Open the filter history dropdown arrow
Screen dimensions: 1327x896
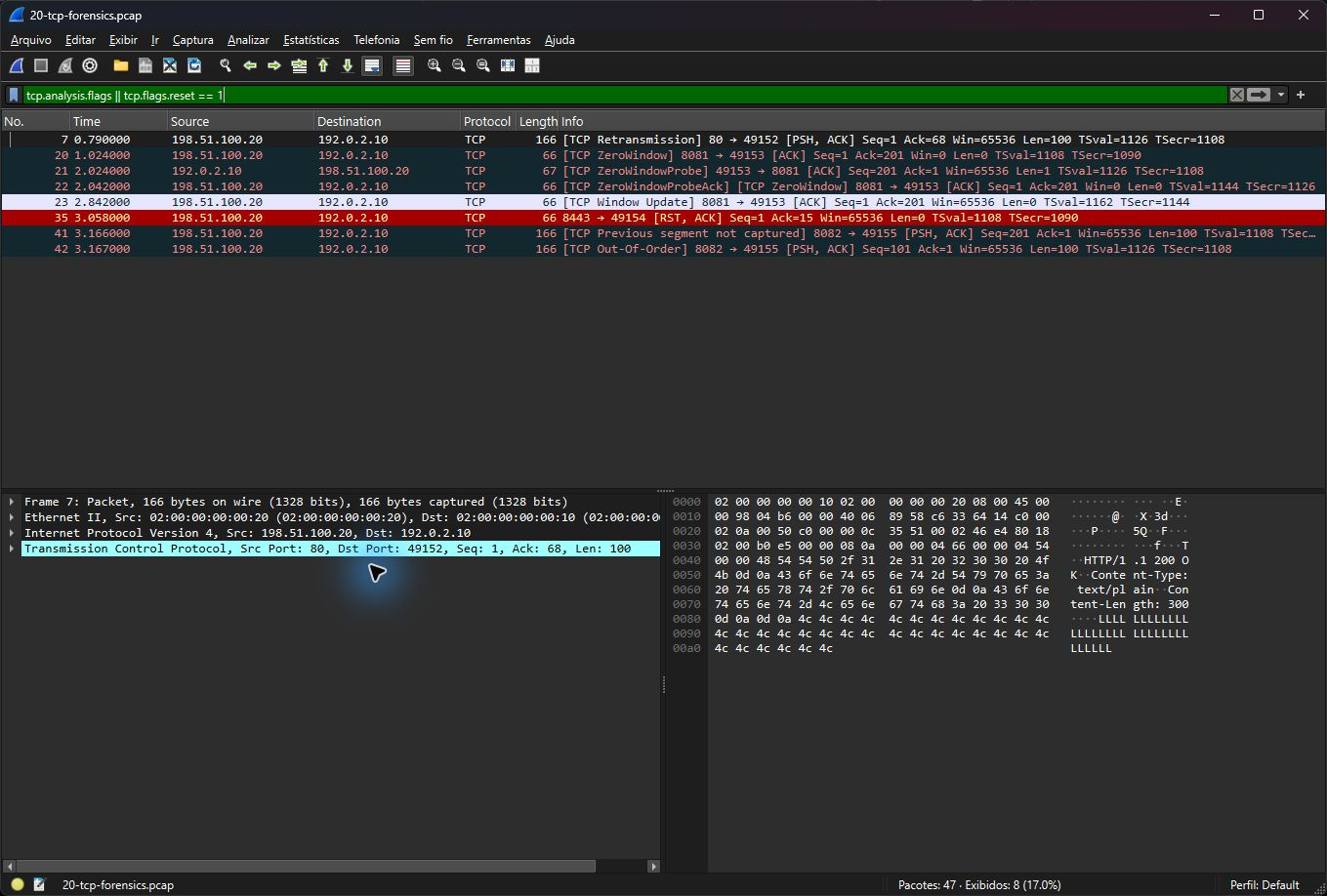(x=1281, y=95)
